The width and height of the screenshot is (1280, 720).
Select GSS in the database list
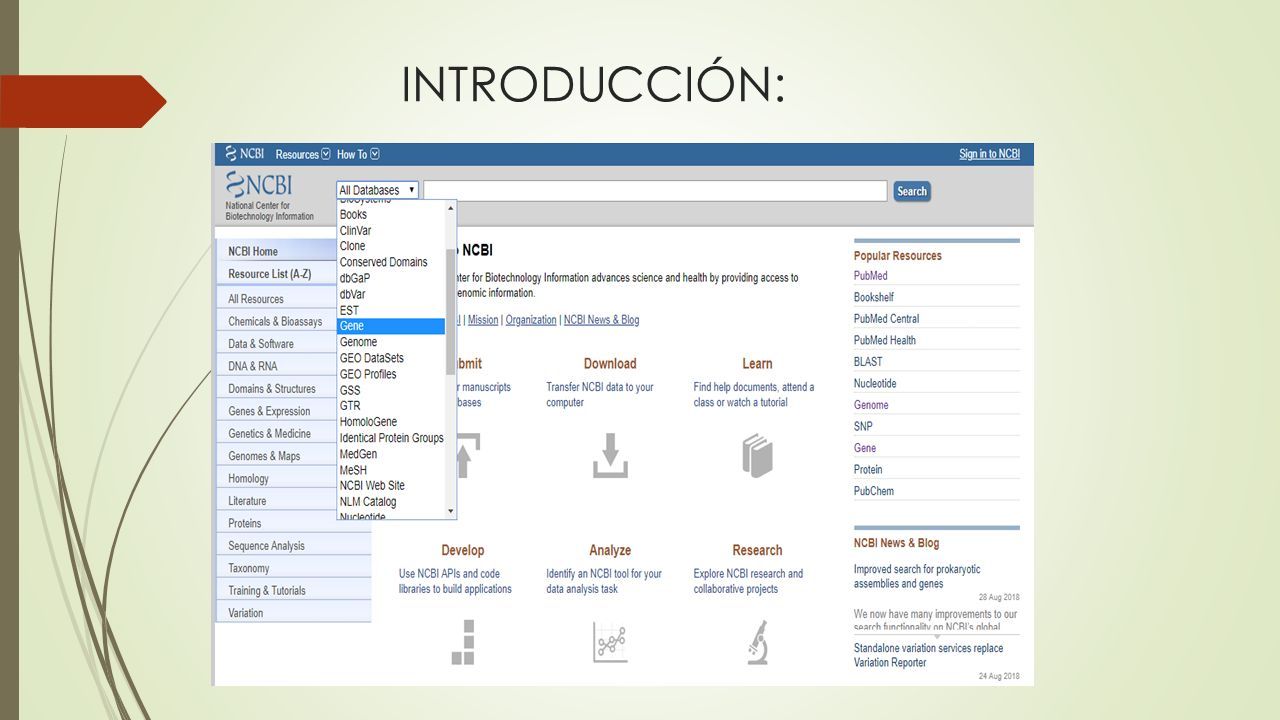pyautogui.click(x=391, y=390)
